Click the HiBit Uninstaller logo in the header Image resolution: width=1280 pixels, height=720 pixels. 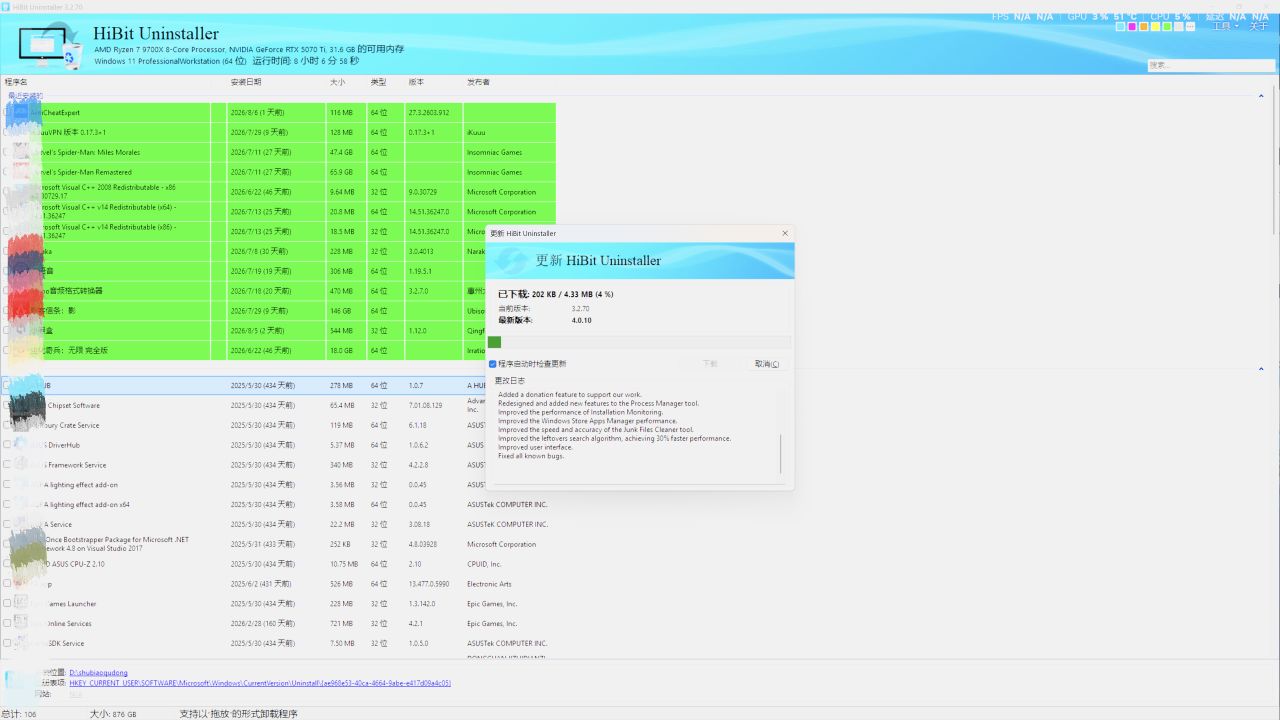tap(50, 47)
